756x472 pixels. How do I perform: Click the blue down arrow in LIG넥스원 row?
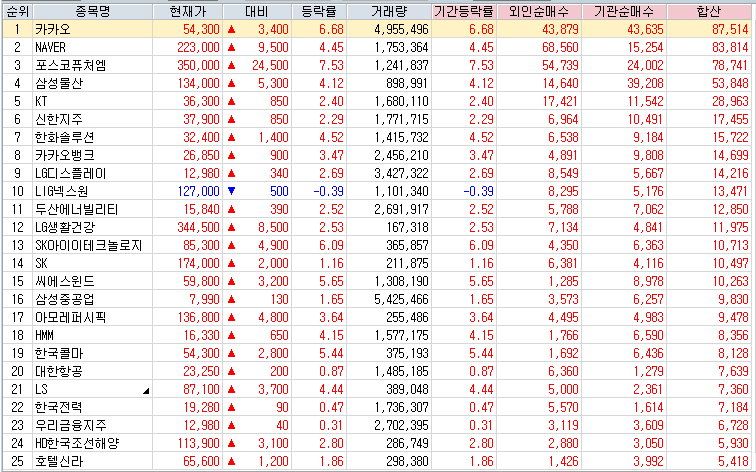click(x=231, y=191)
